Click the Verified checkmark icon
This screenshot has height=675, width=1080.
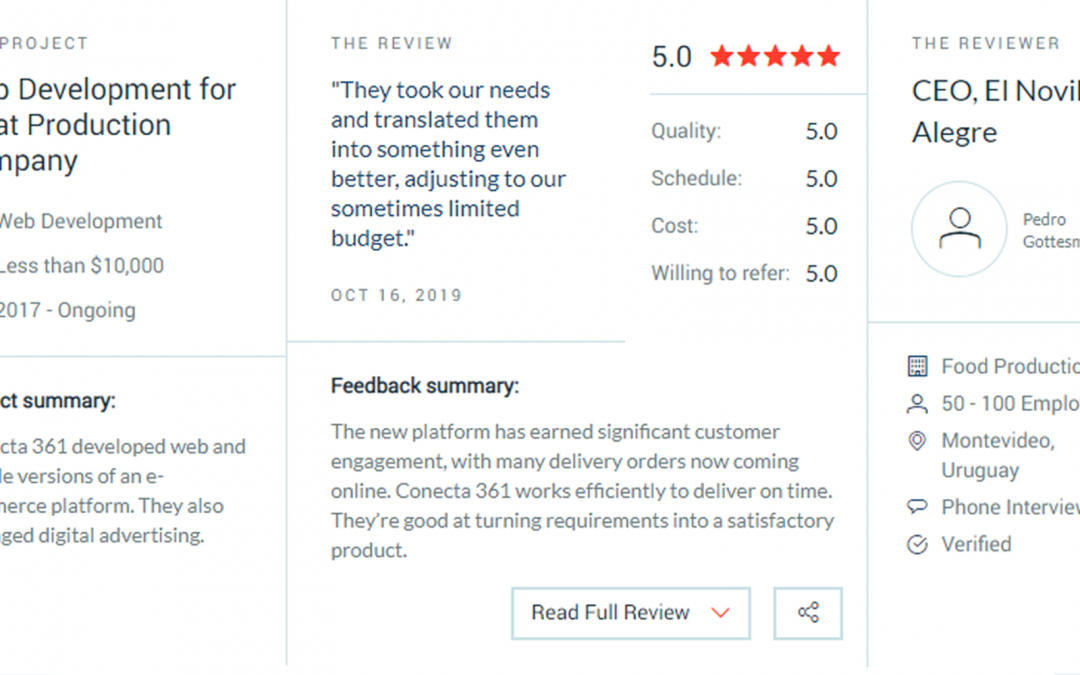917,545
